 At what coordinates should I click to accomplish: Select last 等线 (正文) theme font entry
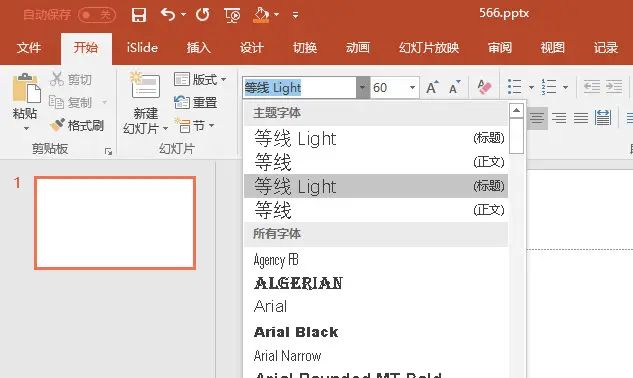coord(376,210)
